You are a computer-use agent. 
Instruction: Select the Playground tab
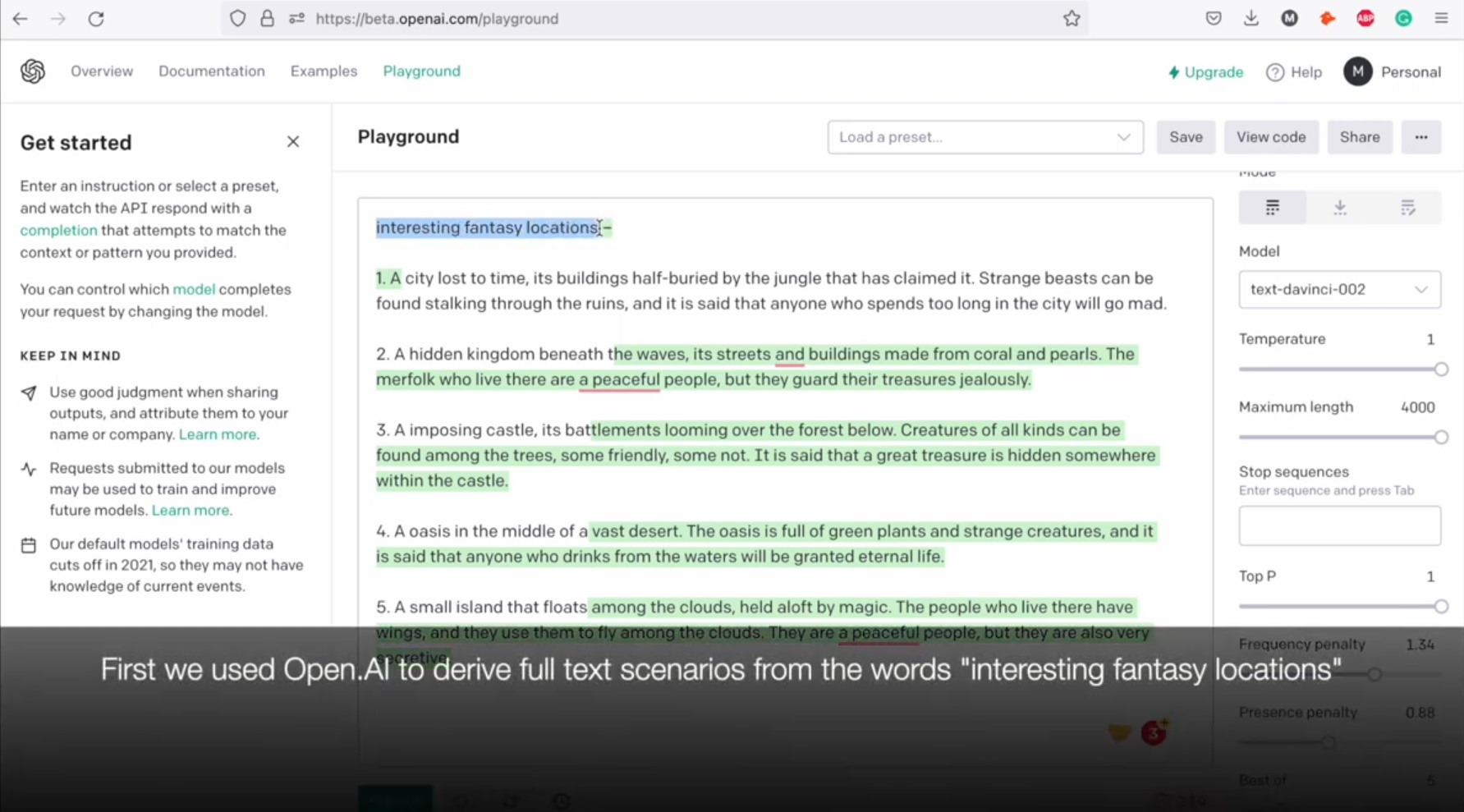tap(422, 71)
